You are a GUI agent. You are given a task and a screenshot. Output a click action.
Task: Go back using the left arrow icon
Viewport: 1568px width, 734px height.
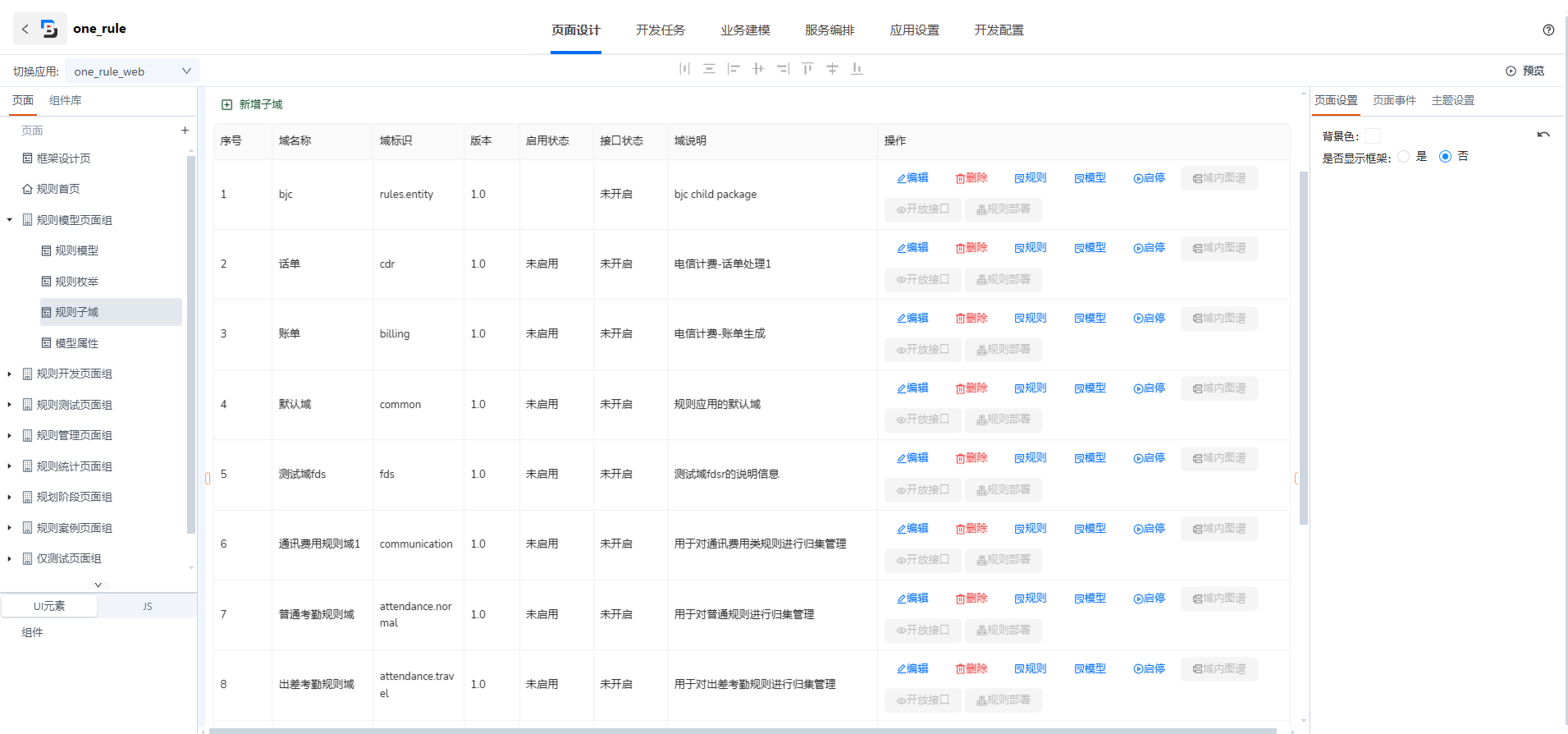(x=25, y=29)
